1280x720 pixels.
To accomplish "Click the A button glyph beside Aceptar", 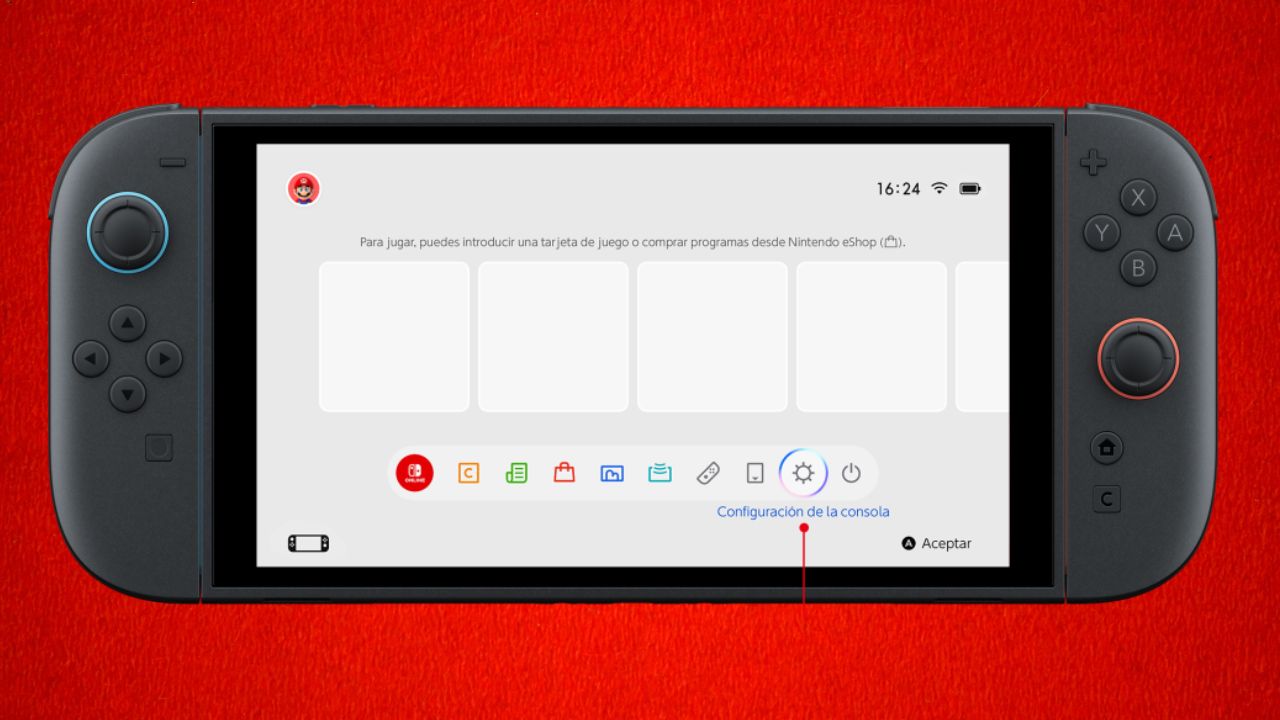I will (908, 544).
